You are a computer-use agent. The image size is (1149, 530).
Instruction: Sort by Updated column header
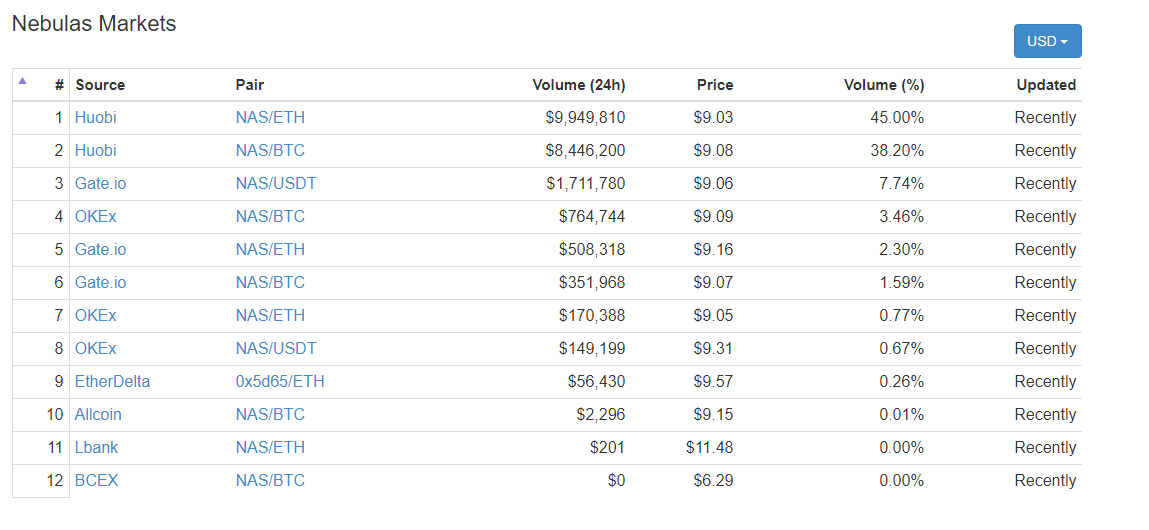click(x=1046, y=85)
